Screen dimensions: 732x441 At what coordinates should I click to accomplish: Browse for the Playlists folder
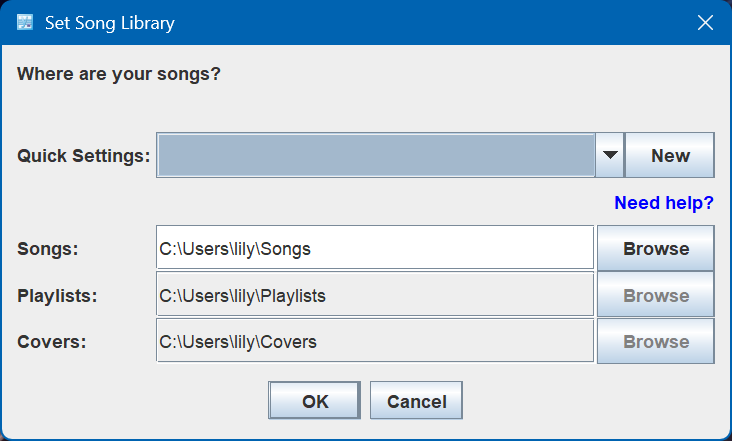pyautogui.click(x=656, y=295)
